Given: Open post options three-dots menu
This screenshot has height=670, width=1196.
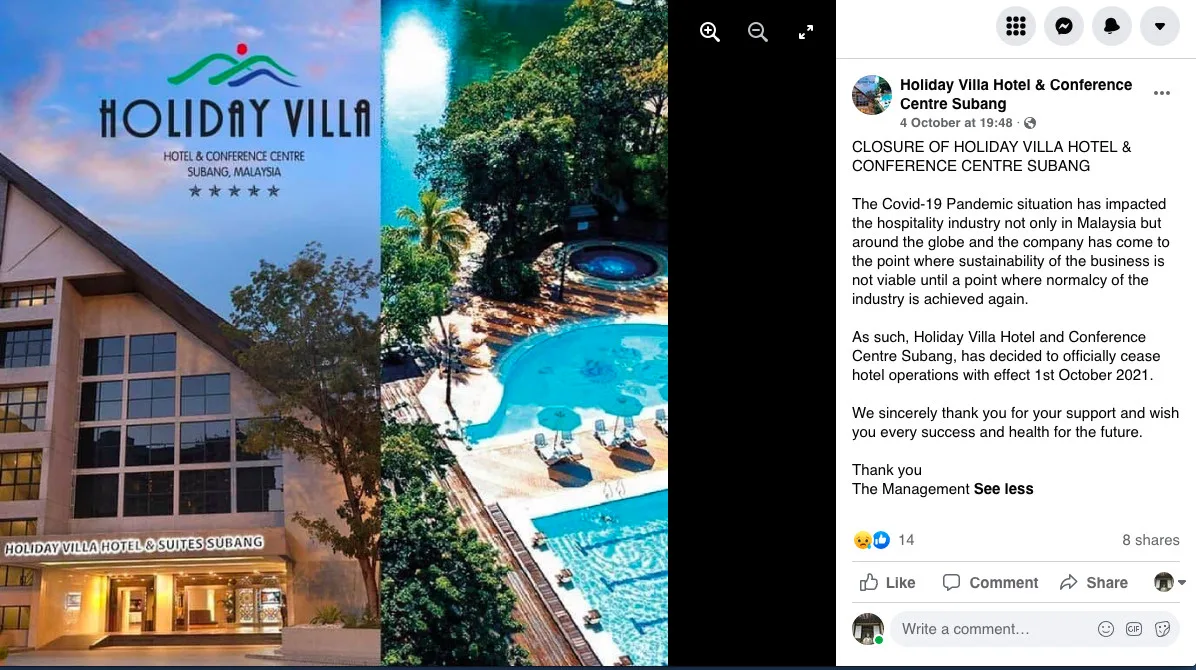Looking at the screenshot, I should 1162,93.
